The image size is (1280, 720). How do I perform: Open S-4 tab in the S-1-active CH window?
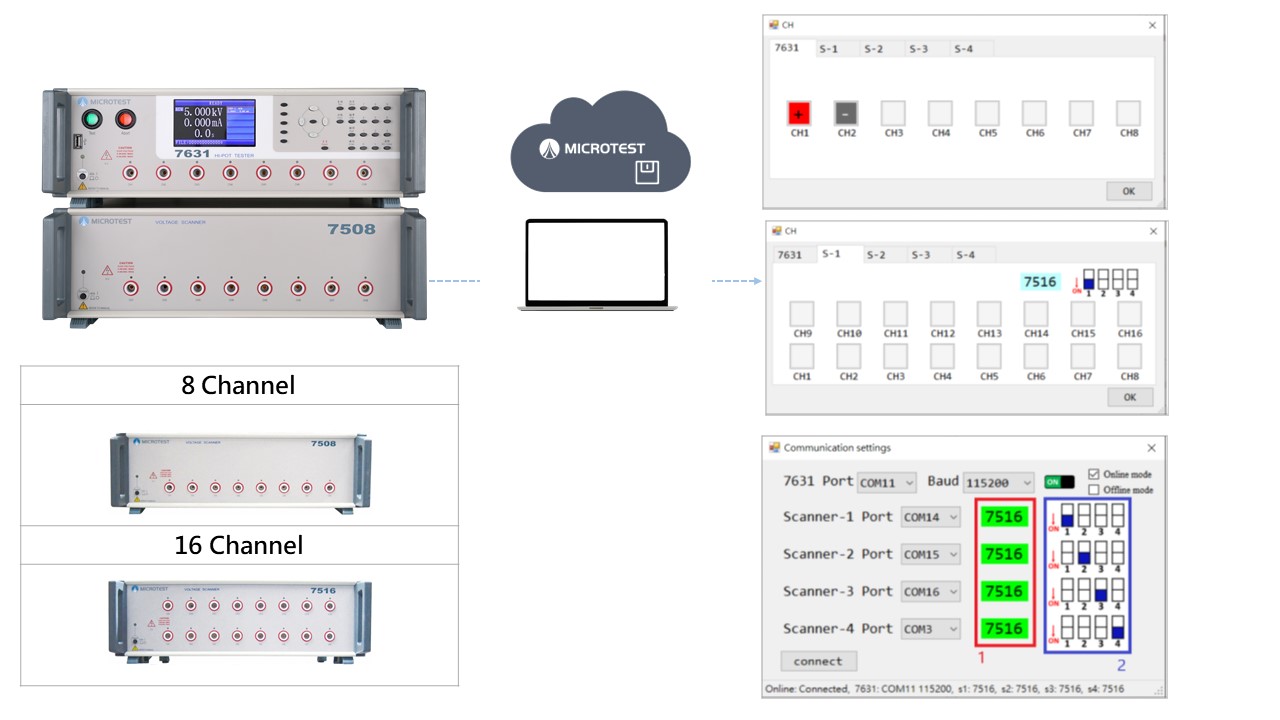coord(965,255)
